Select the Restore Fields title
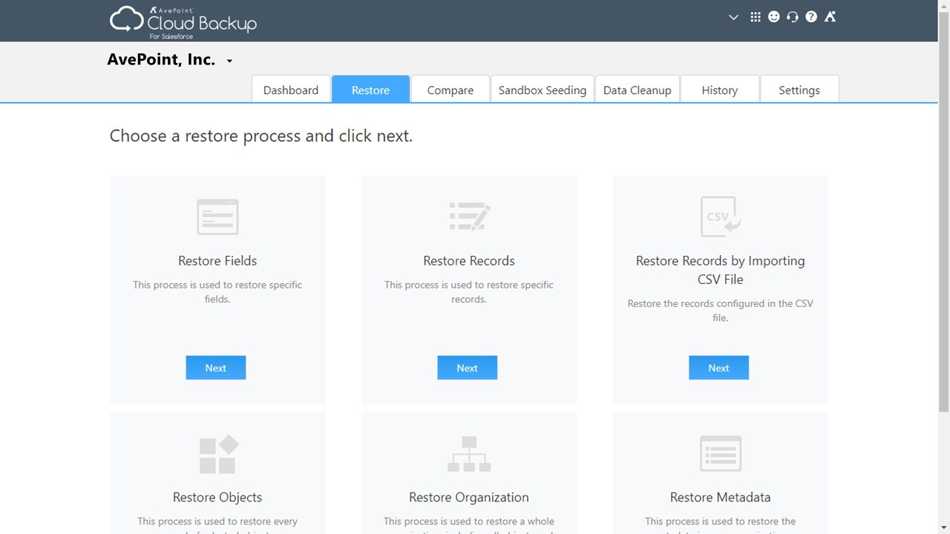The width and height of the screenshot is (950, 534). point(218,261)
